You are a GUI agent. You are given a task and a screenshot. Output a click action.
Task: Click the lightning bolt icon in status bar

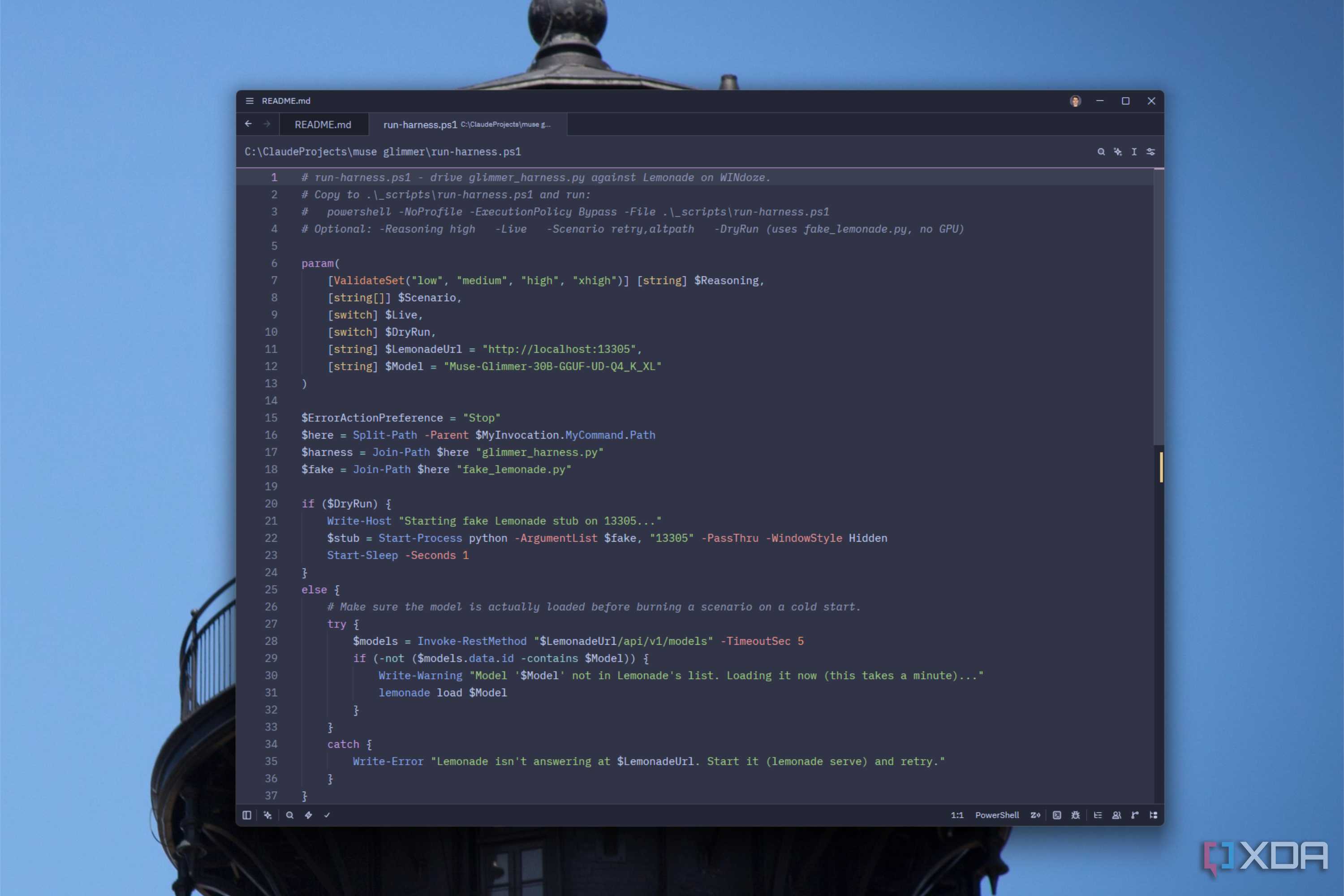tap(309, 815)
